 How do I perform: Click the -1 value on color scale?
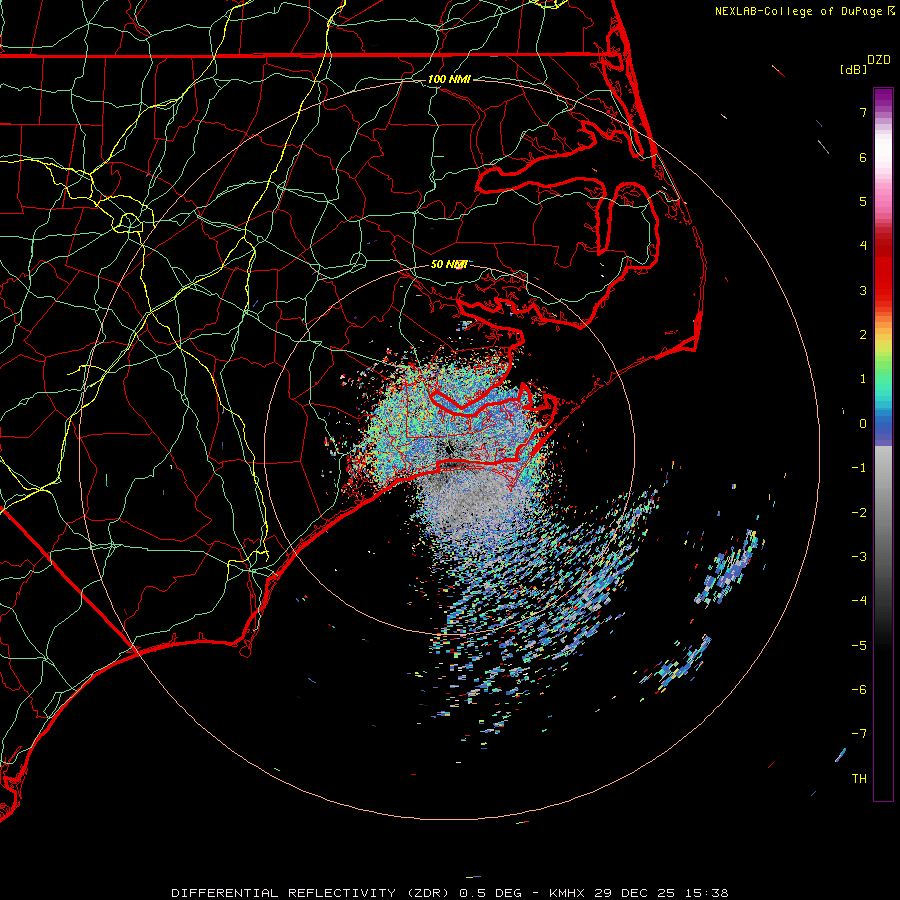[x=859, y=468]
